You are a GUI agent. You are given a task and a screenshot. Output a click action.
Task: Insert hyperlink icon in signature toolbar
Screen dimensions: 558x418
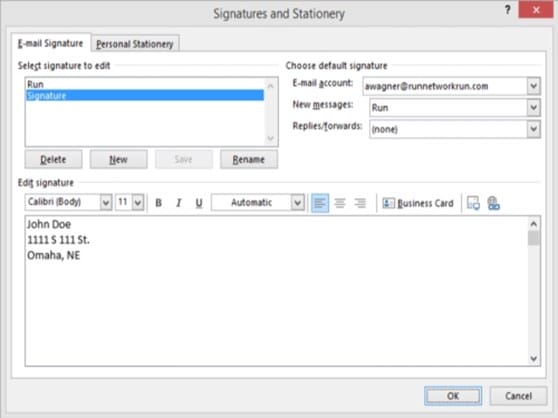pos(493,203)
